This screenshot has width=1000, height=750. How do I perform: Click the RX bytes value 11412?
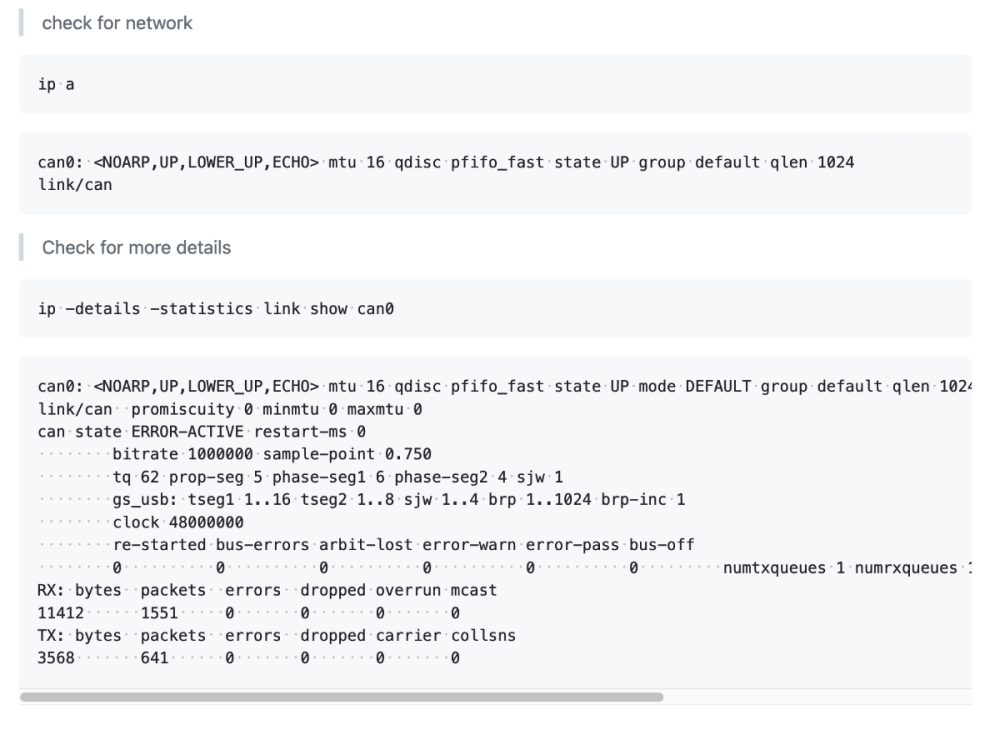pos(61,613)
